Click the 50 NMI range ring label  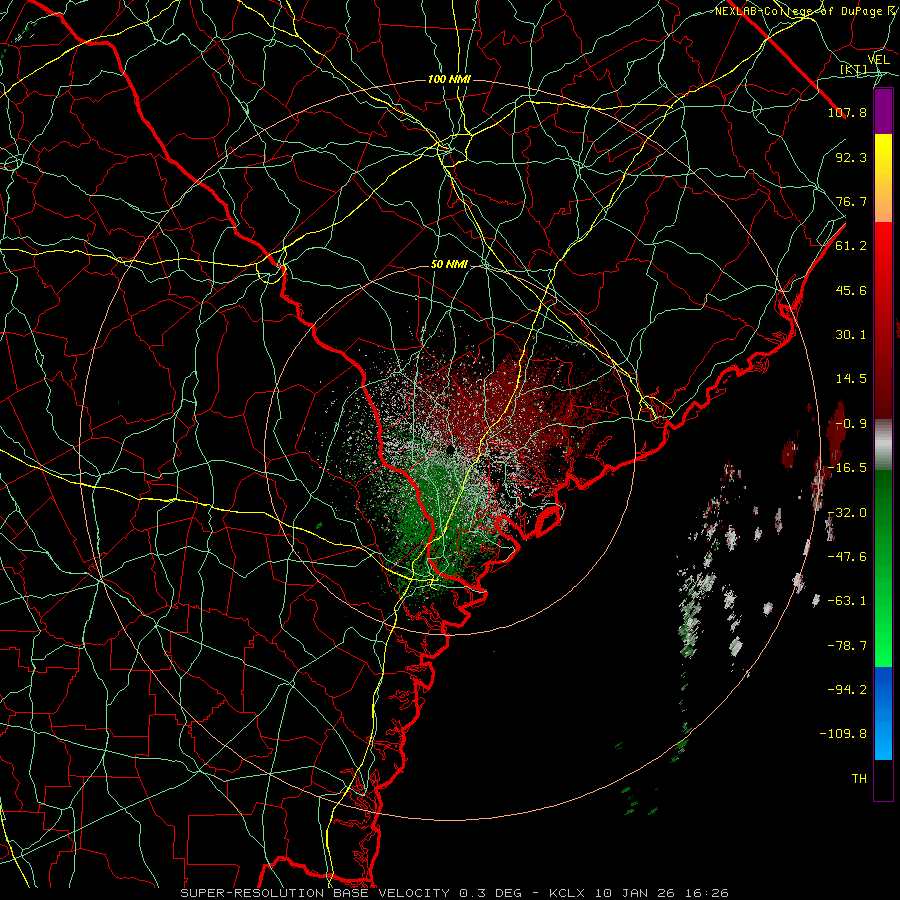pos(449,265)
